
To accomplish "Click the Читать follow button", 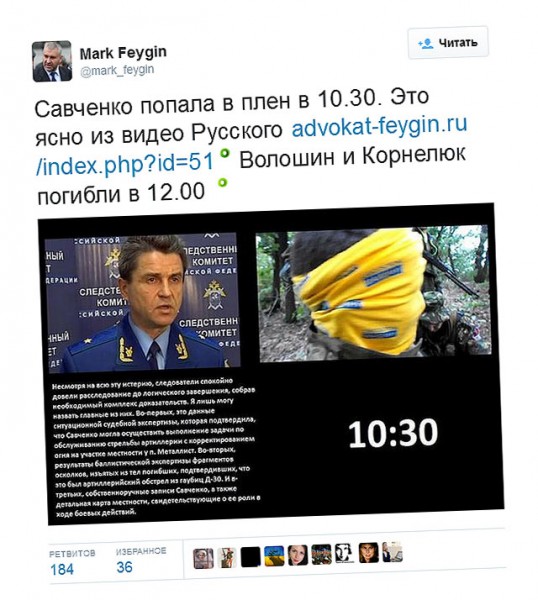I will [448, 42].
